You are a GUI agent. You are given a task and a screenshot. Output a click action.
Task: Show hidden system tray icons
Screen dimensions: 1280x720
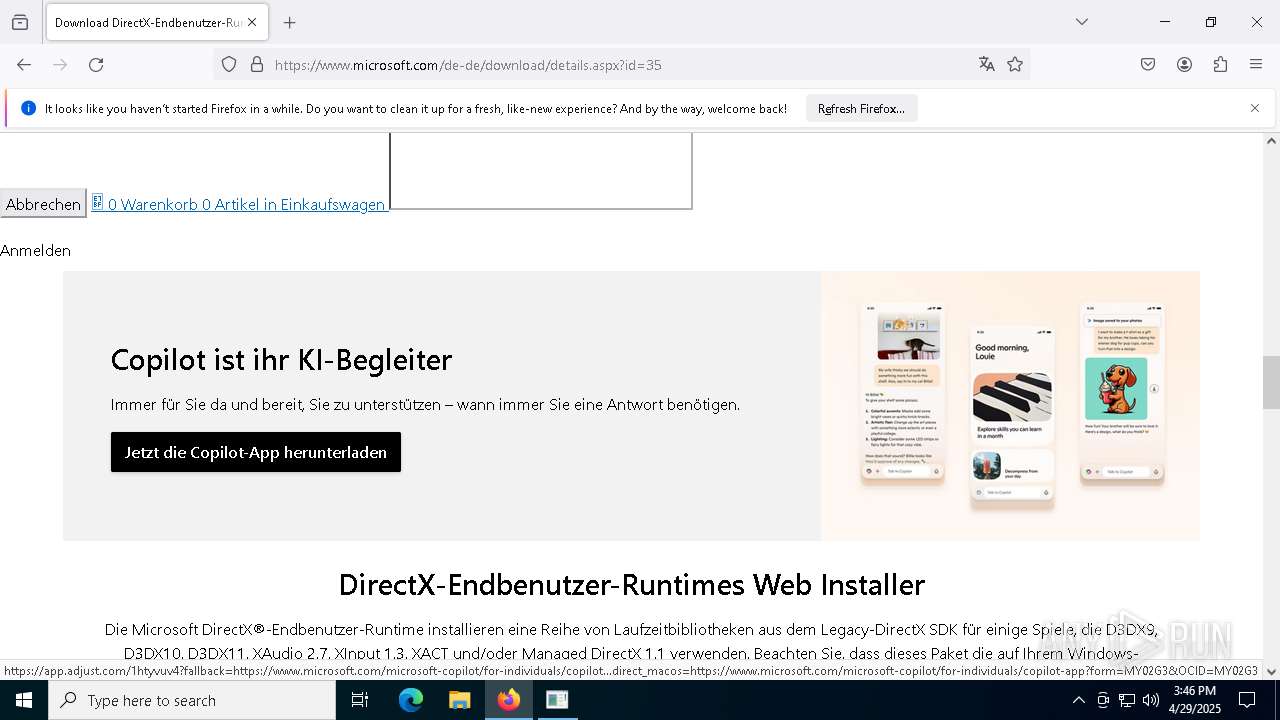pos(1078,700)
